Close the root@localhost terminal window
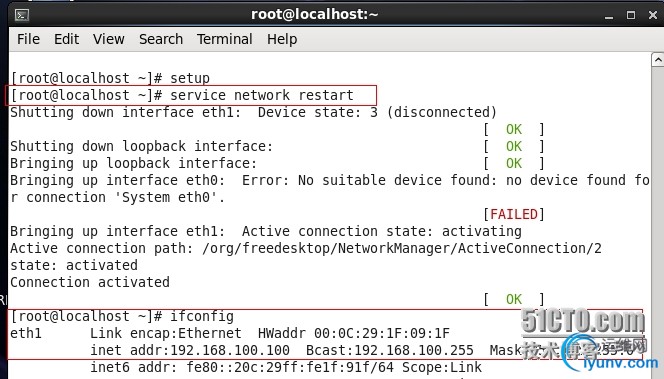 653,15
